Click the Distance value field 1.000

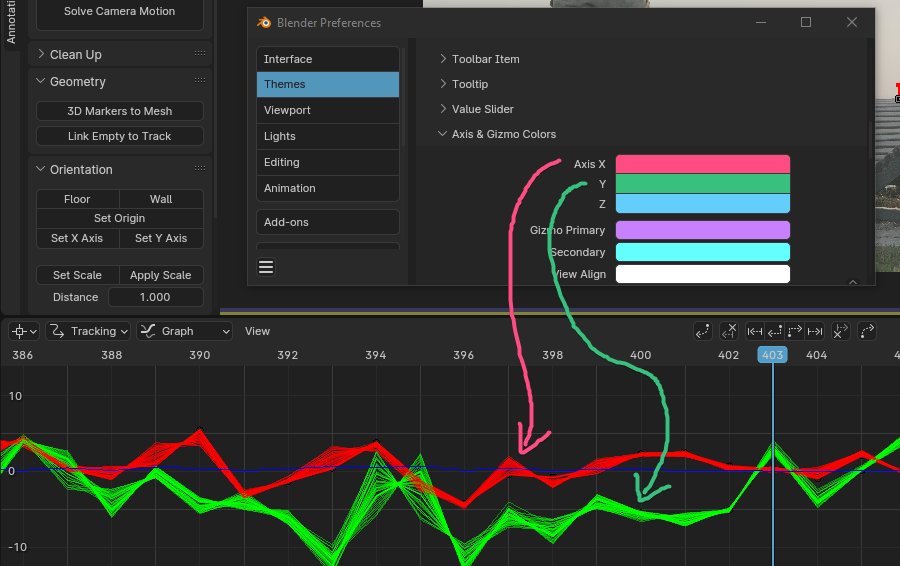(x=156, y=297)
